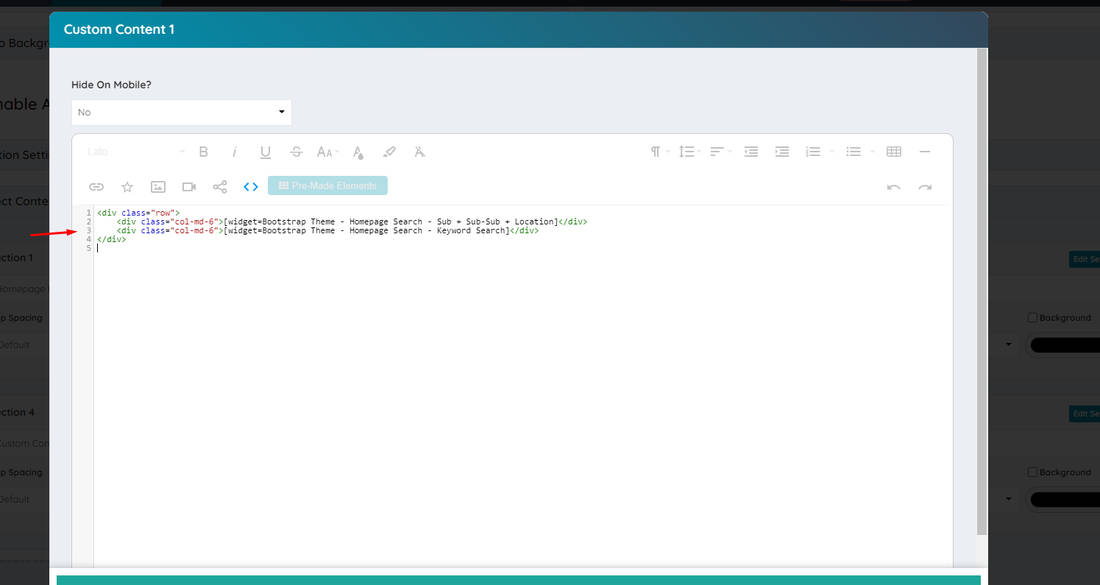Insert an image into the content
The height and width of the screenshot is (585, 1100).
coord(158,186)
